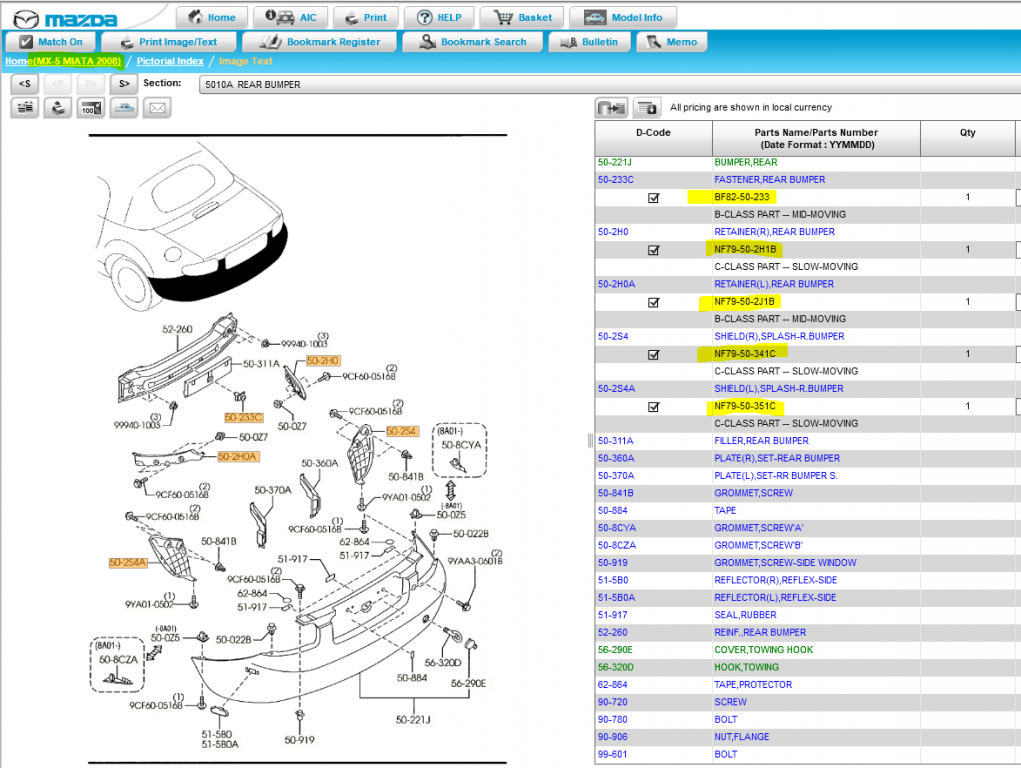This screenshot has width=1021, height=768.
Task: Toggle checkbox for NF79-50-351C
Action: coord(654,406)
